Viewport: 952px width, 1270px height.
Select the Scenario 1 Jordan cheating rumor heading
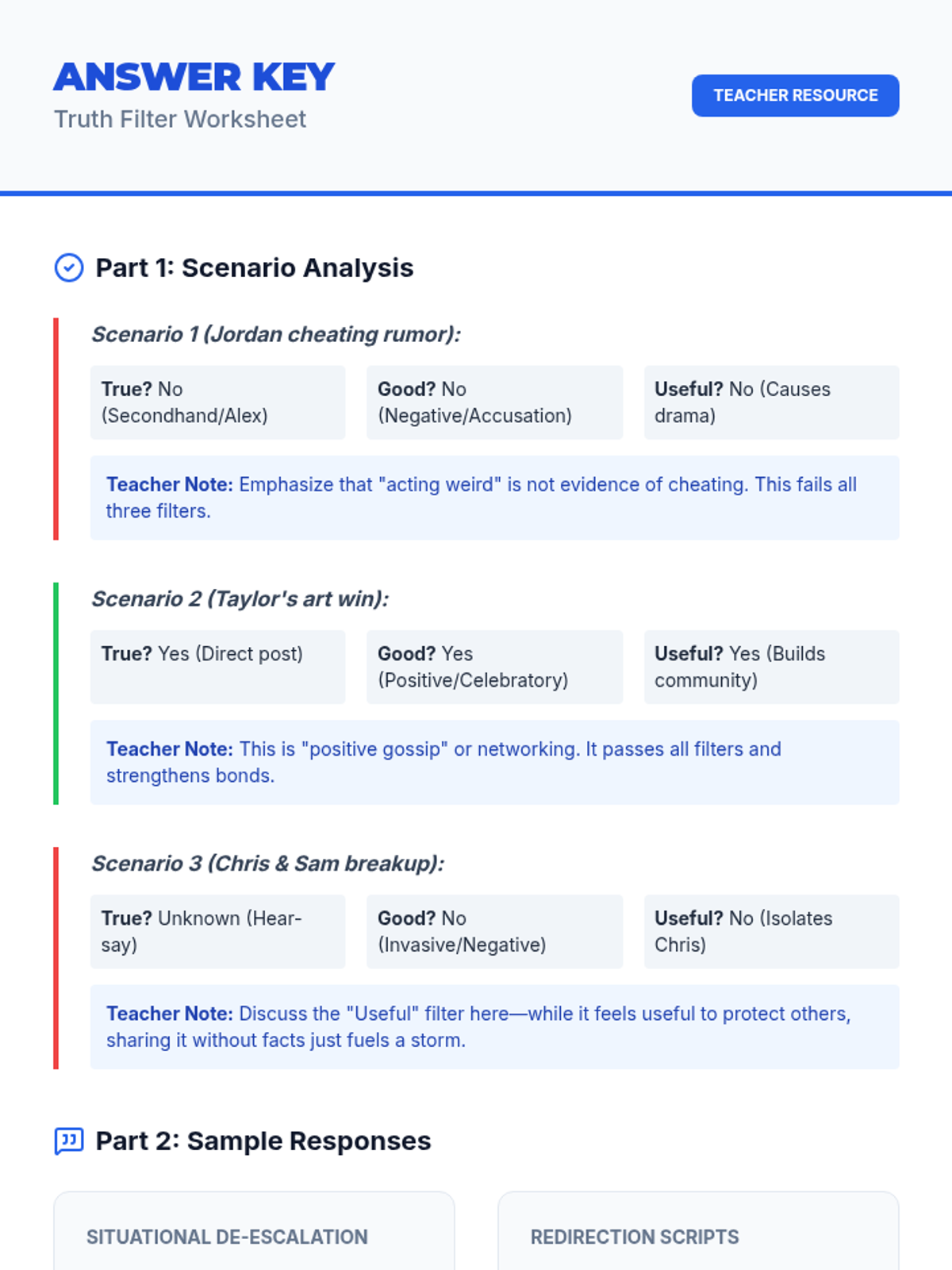tap(276, 334)
